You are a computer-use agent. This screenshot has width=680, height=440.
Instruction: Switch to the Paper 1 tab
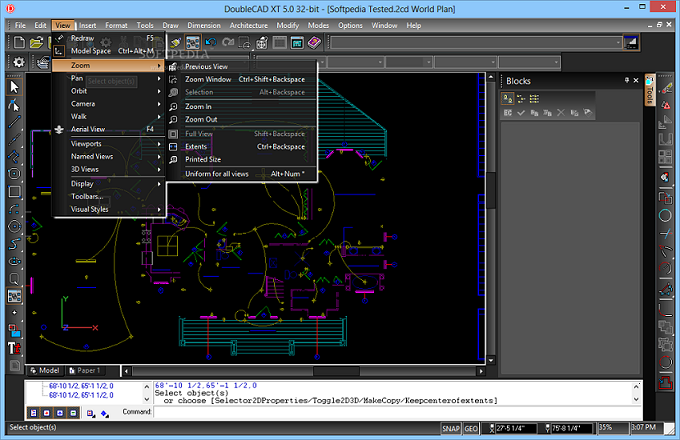(x=85, y=370)
